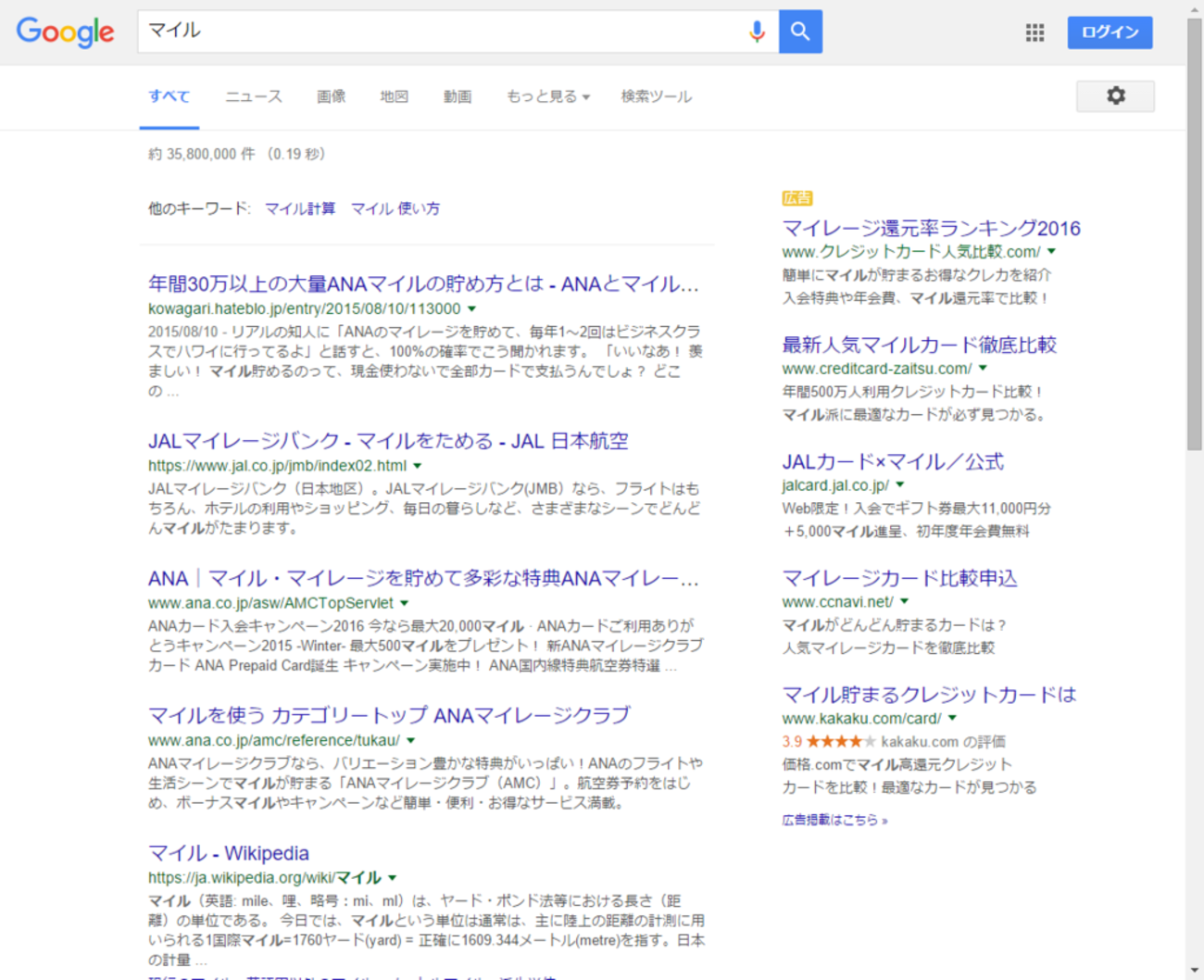
Task: Expand arrow next to ccnavi.net URL
Action: (905, 602)
